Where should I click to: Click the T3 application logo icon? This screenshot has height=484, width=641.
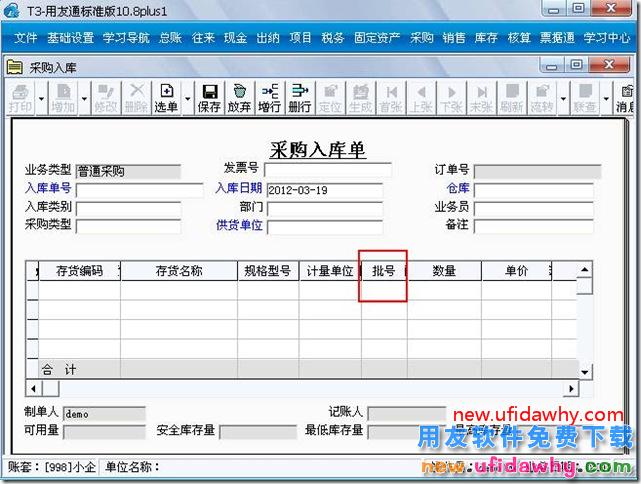click(11, 10)
